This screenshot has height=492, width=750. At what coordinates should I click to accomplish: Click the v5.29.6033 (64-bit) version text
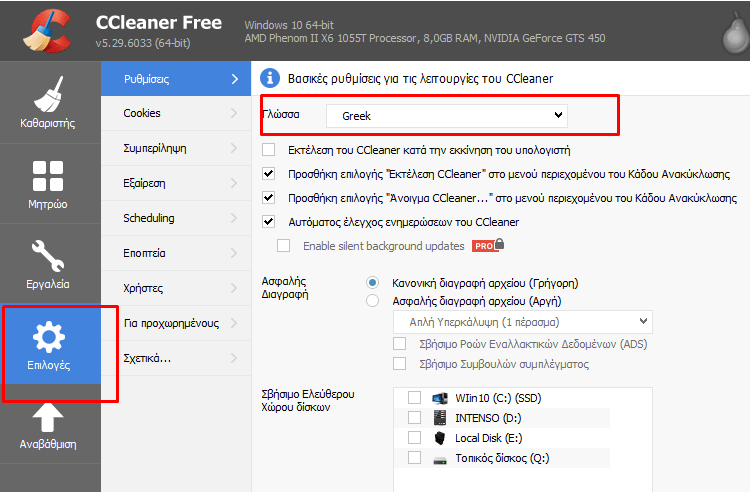tap(143, 43)
